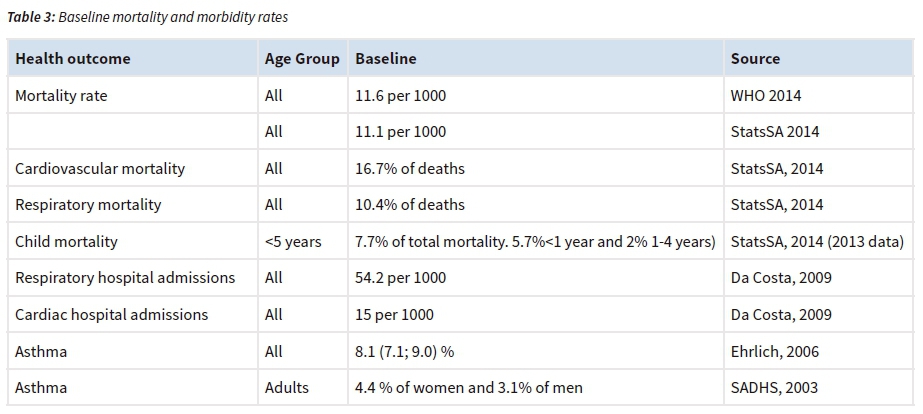
Task: Click the 'WHO 2014' source cell
Action: coord(766,96)
